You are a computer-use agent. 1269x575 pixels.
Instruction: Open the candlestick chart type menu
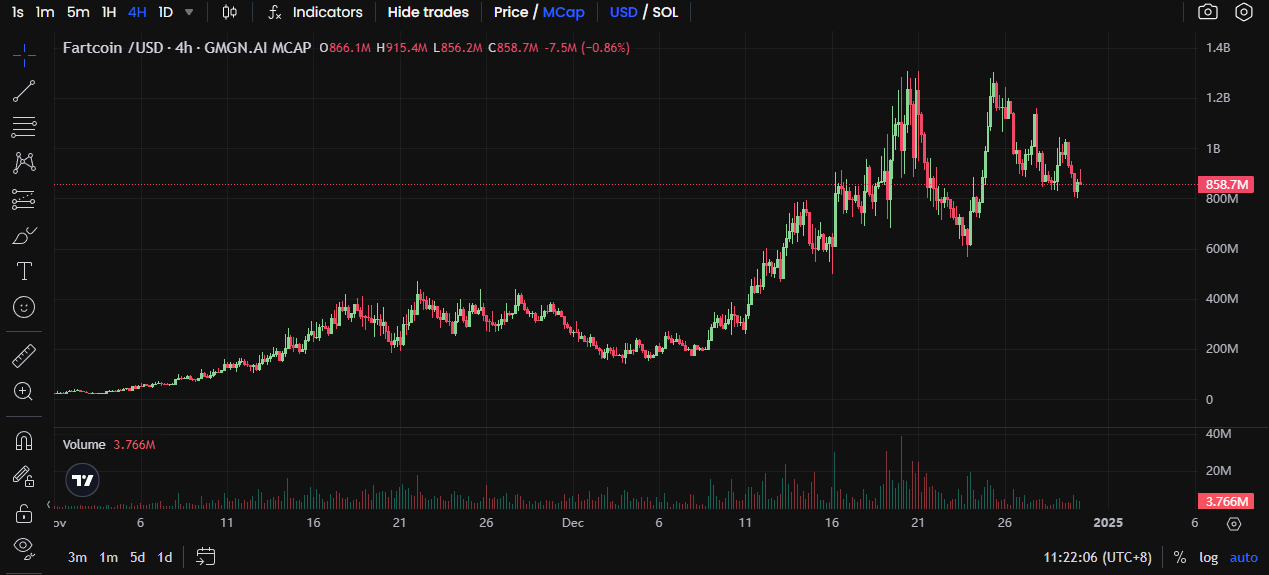pos(230,12)
